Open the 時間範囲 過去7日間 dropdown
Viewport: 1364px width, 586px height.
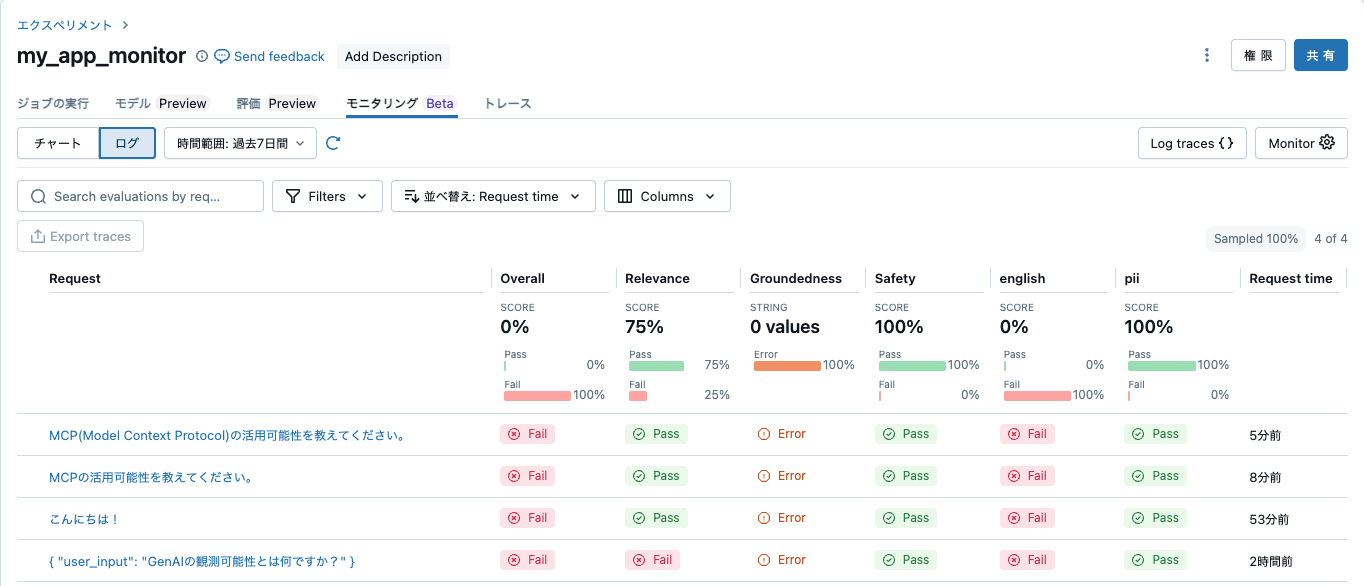pos(240,143)
